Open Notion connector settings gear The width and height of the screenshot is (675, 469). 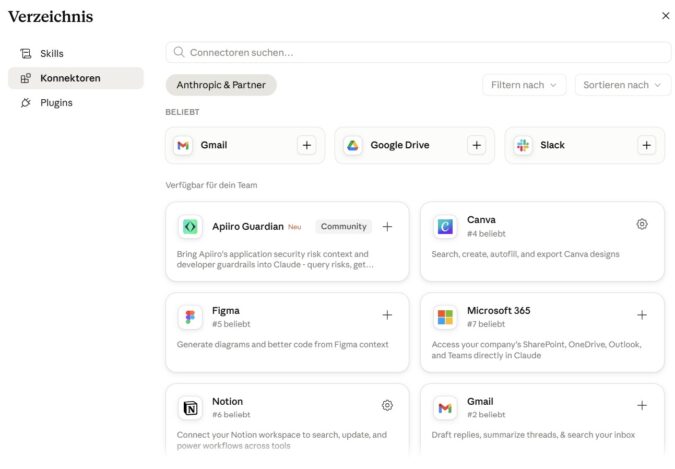[x=387, y=405]
